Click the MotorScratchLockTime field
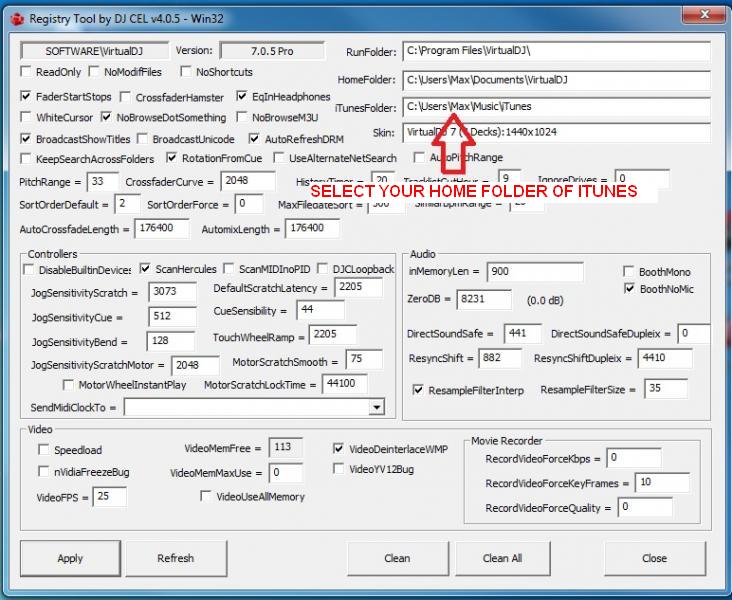This screenshot has height=600, width=732. [x=345, y=384]
